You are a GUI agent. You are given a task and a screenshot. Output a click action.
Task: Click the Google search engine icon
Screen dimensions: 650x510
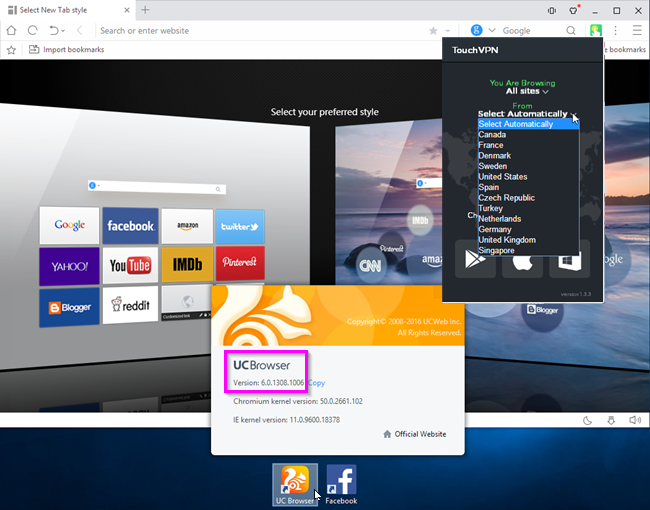tap(477, 30)
